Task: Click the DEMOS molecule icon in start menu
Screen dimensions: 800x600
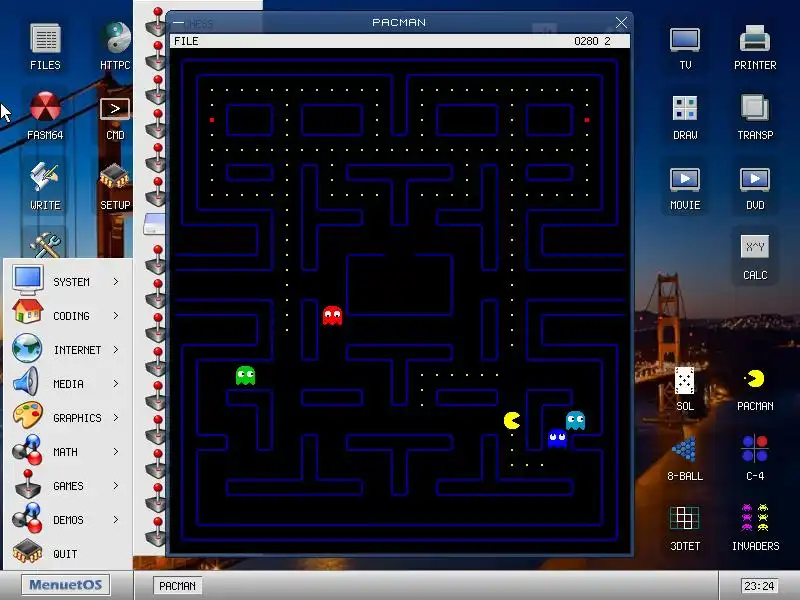Action: click(28, 518)
